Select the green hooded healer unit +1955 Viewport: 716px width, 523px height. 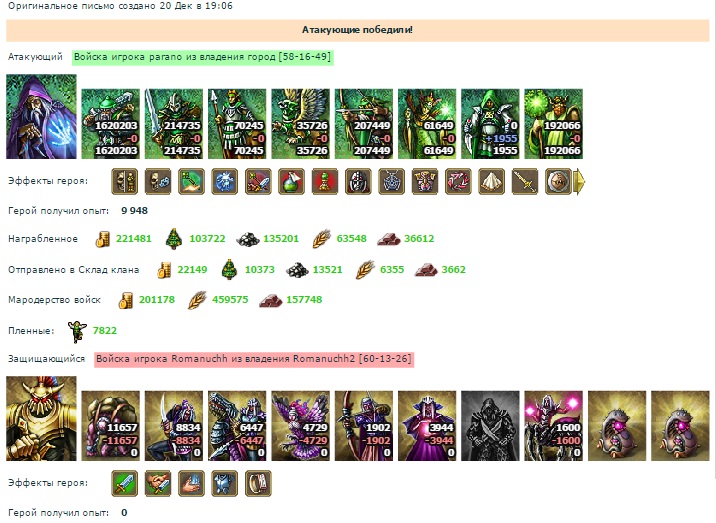(x=490, y=124)
